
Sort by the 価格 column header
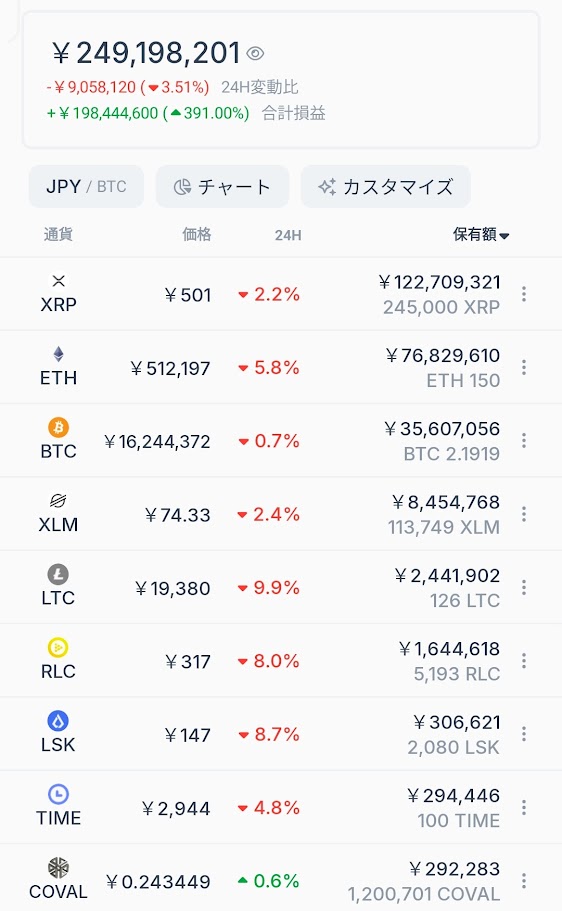click(196, 235)
